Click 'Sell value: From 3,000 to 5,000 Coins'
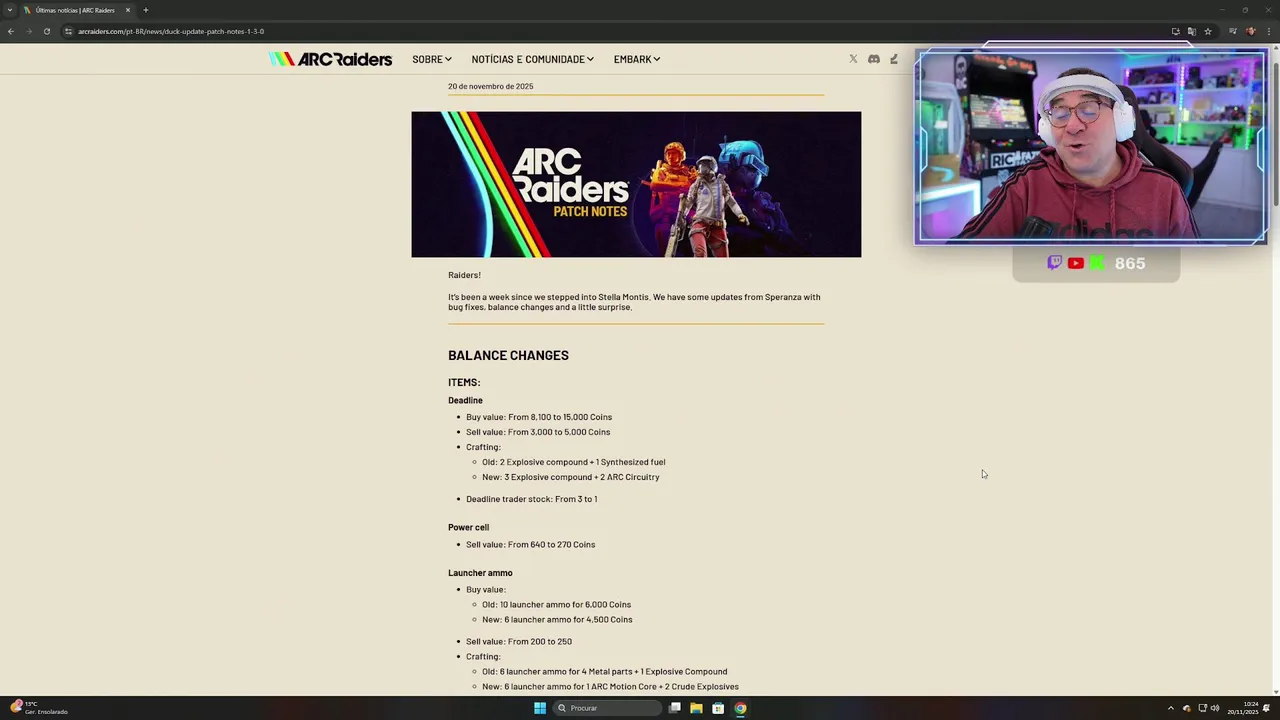The height and width of the screenshot is (720, 1280). pos(538,432)
